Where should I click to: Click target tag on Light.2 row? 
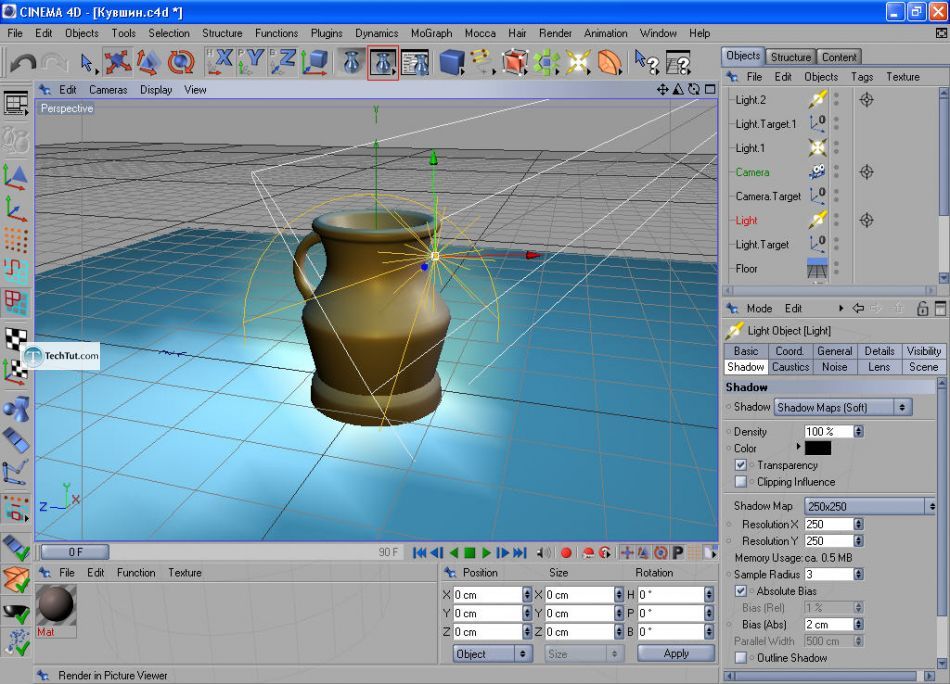click(866, 99)
